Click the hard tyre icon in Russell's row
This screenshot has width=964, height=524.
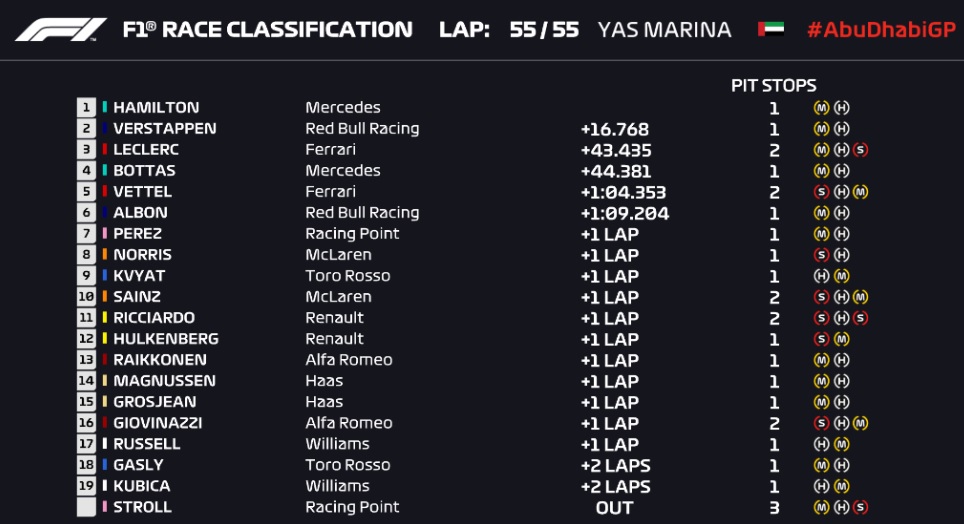(822, 444)
